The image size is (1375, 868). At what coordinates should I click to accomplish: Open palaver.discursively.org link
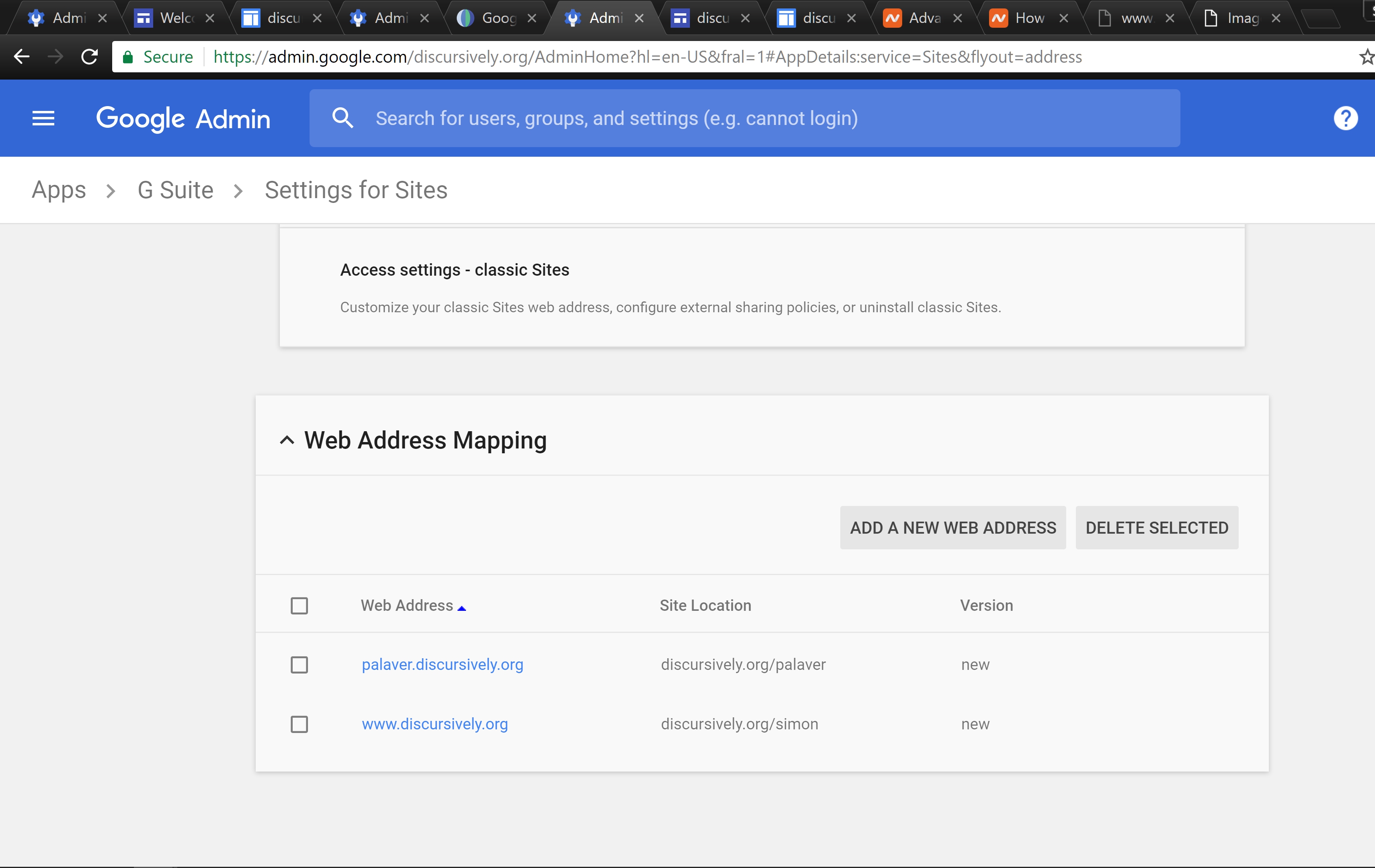(x=443, y=664)
